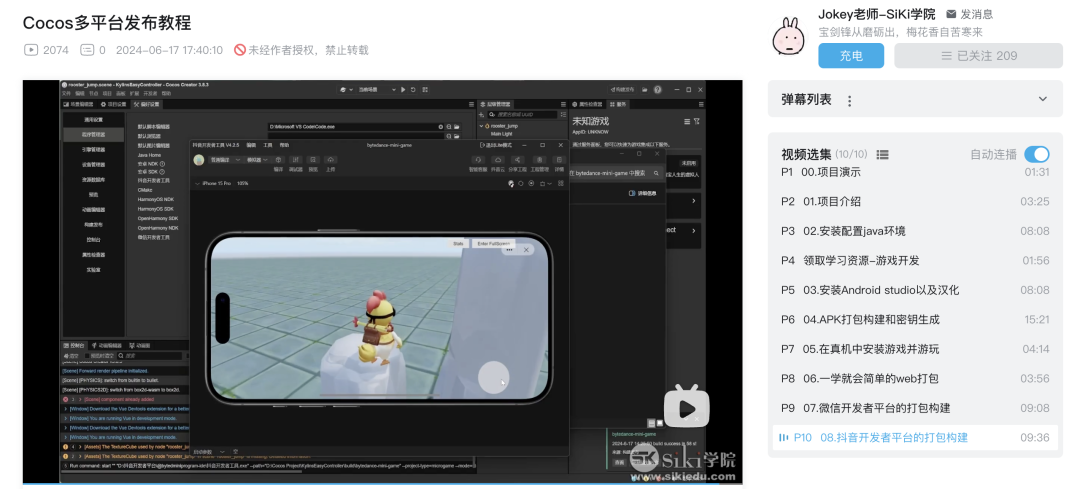Select 资源数据库 in the video's preferences sidebar
The image size is (1080, 489).
coord(93,180)
